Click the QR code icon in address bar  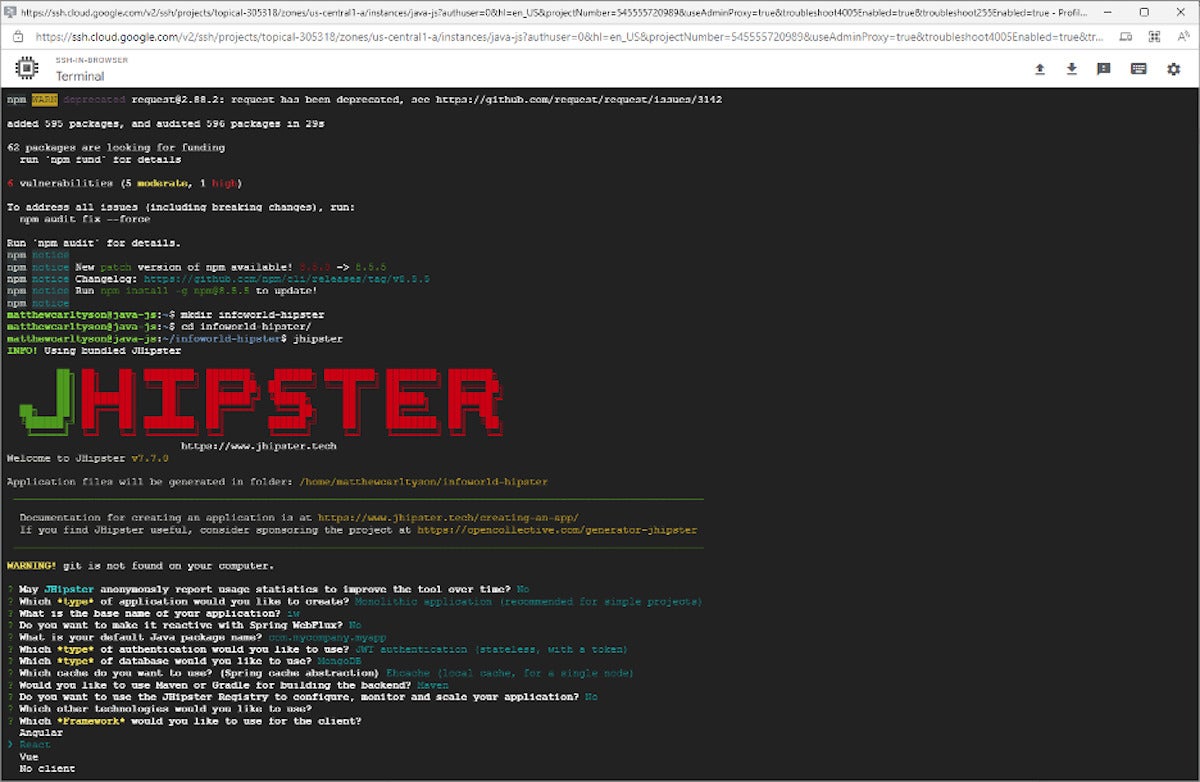pyautogui.click(x=1154, y=36)
